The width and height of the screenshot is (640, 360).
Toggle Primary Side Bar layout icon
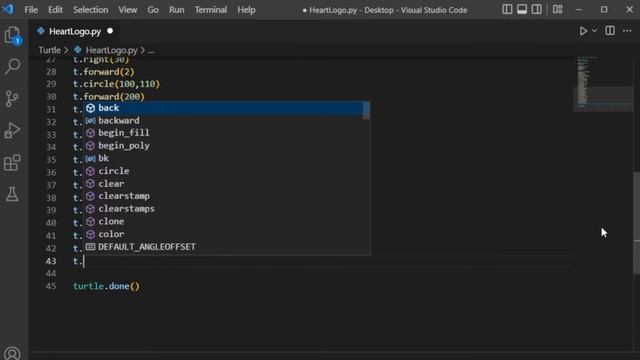coord(507,9)
